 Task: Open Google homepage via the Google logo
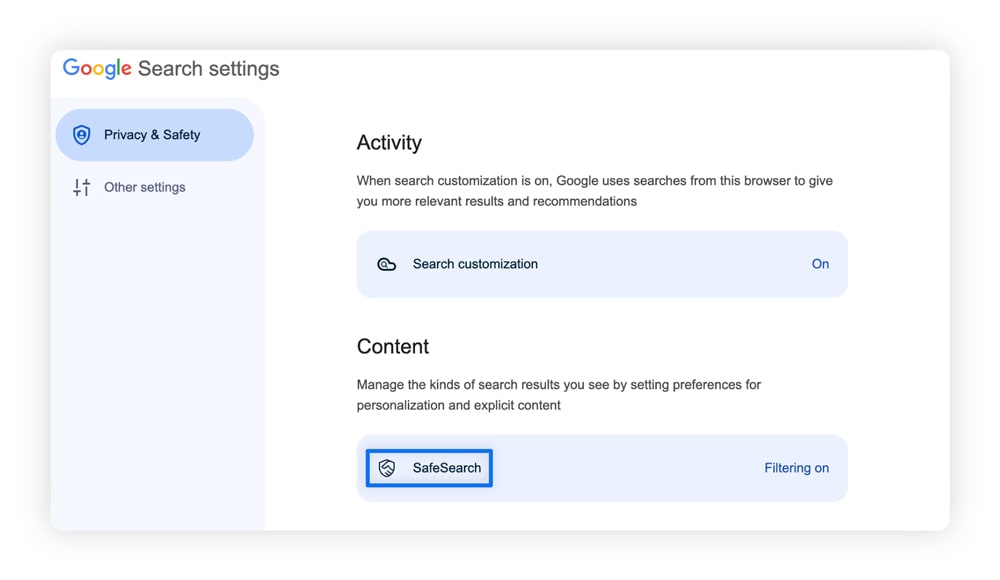[x=96, y=68]
